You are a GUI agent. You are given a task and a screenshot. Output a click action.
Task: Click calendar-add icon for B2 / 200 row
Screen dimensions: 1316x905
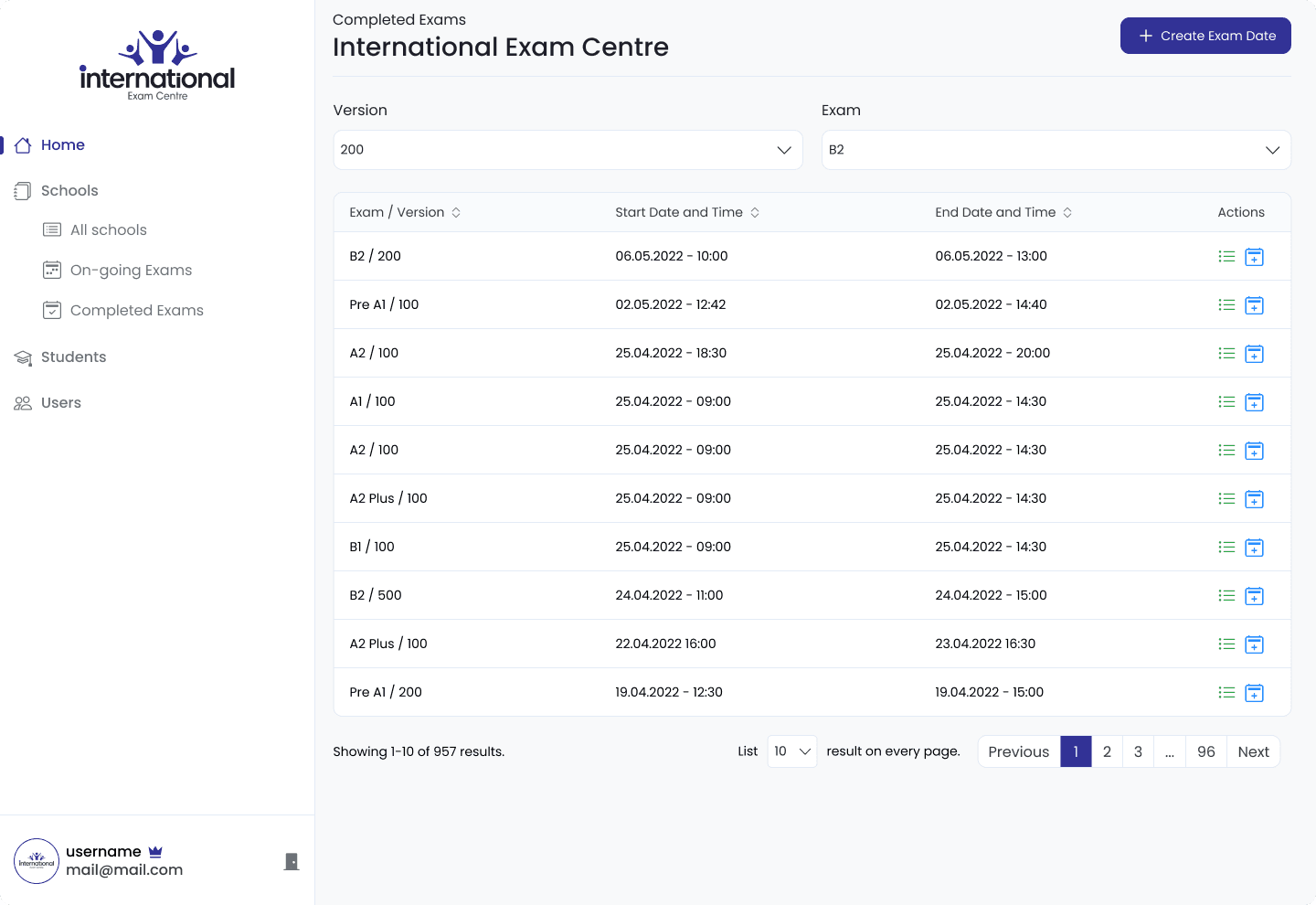tap(1255, 257)
